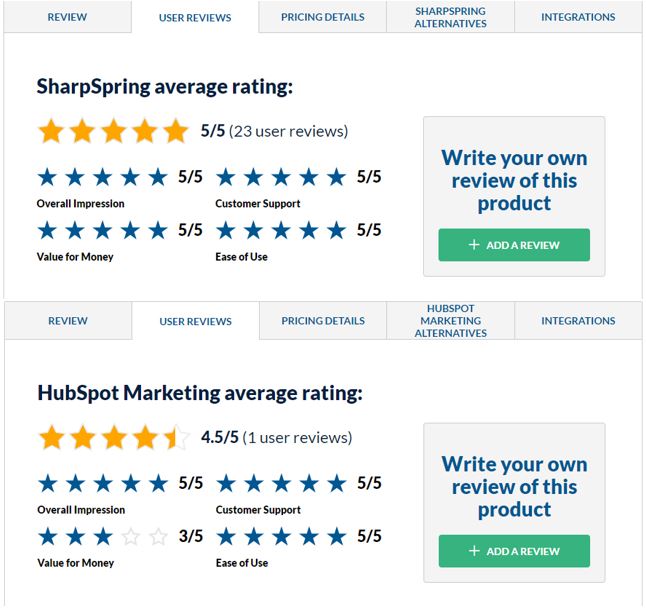
Task: Click Add a Review button for HubSpot
Action: click(514, 551)
